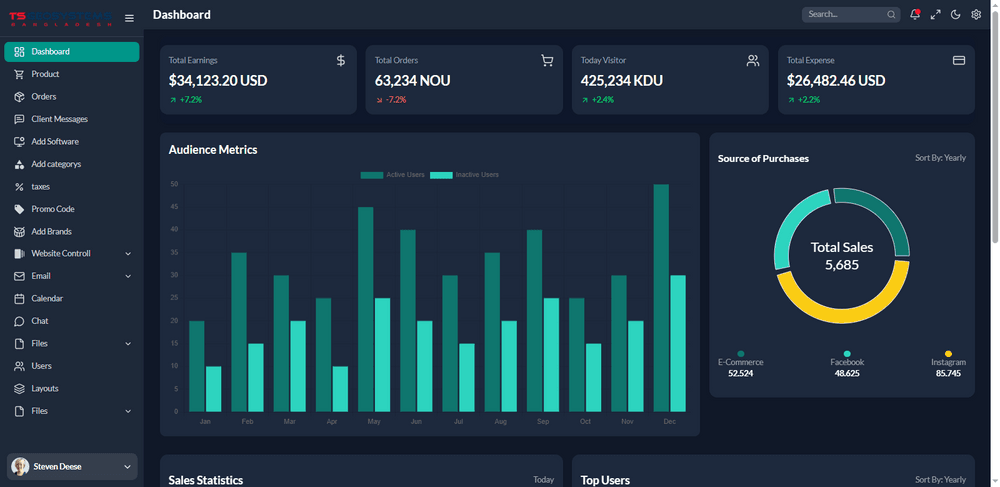The height and width of the screenshot is (487, 1000).
Task: Go to Client Messages in the sidebar
Action: coord(59,119)
